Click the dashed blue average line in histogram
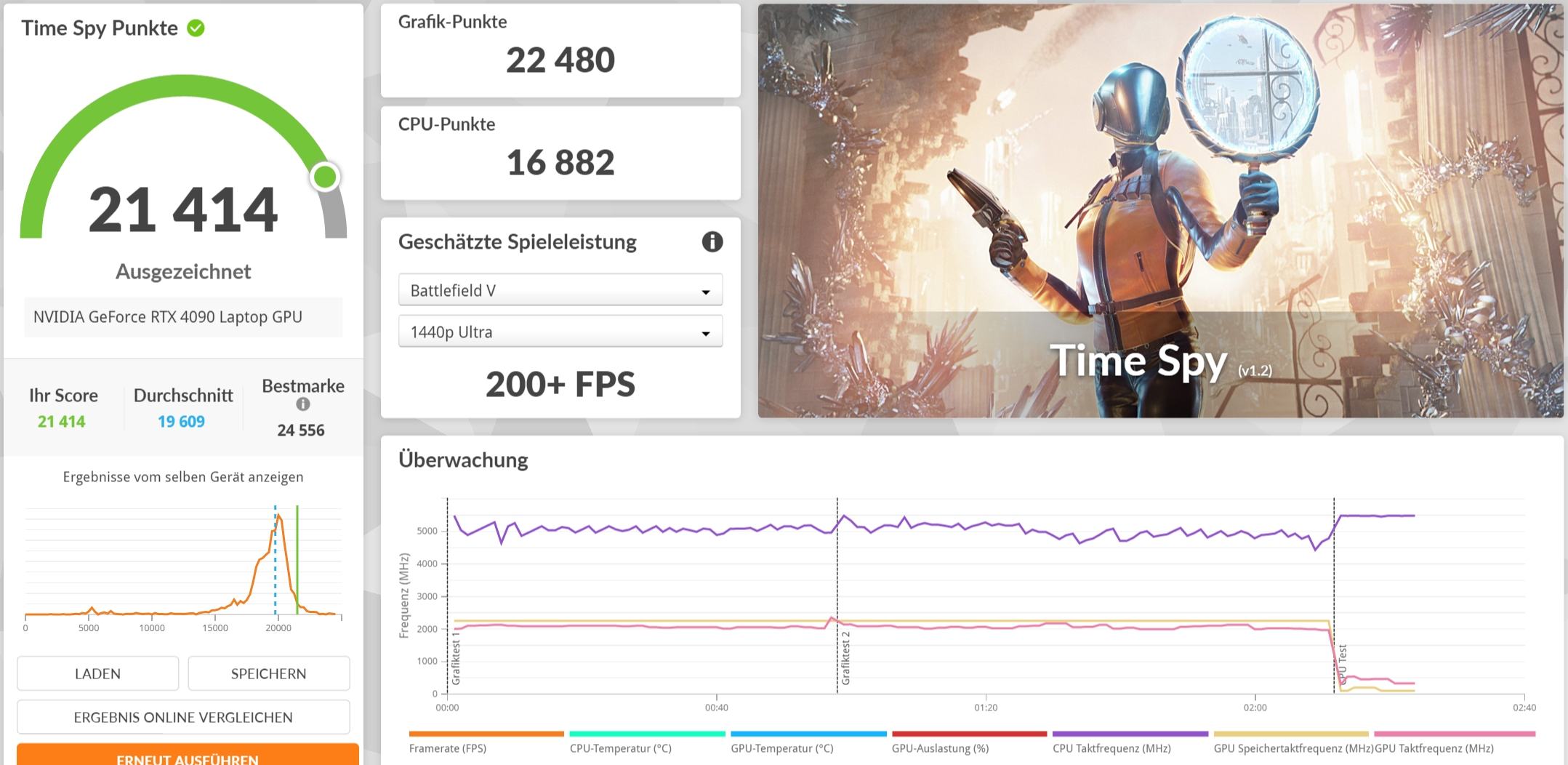 275,560
